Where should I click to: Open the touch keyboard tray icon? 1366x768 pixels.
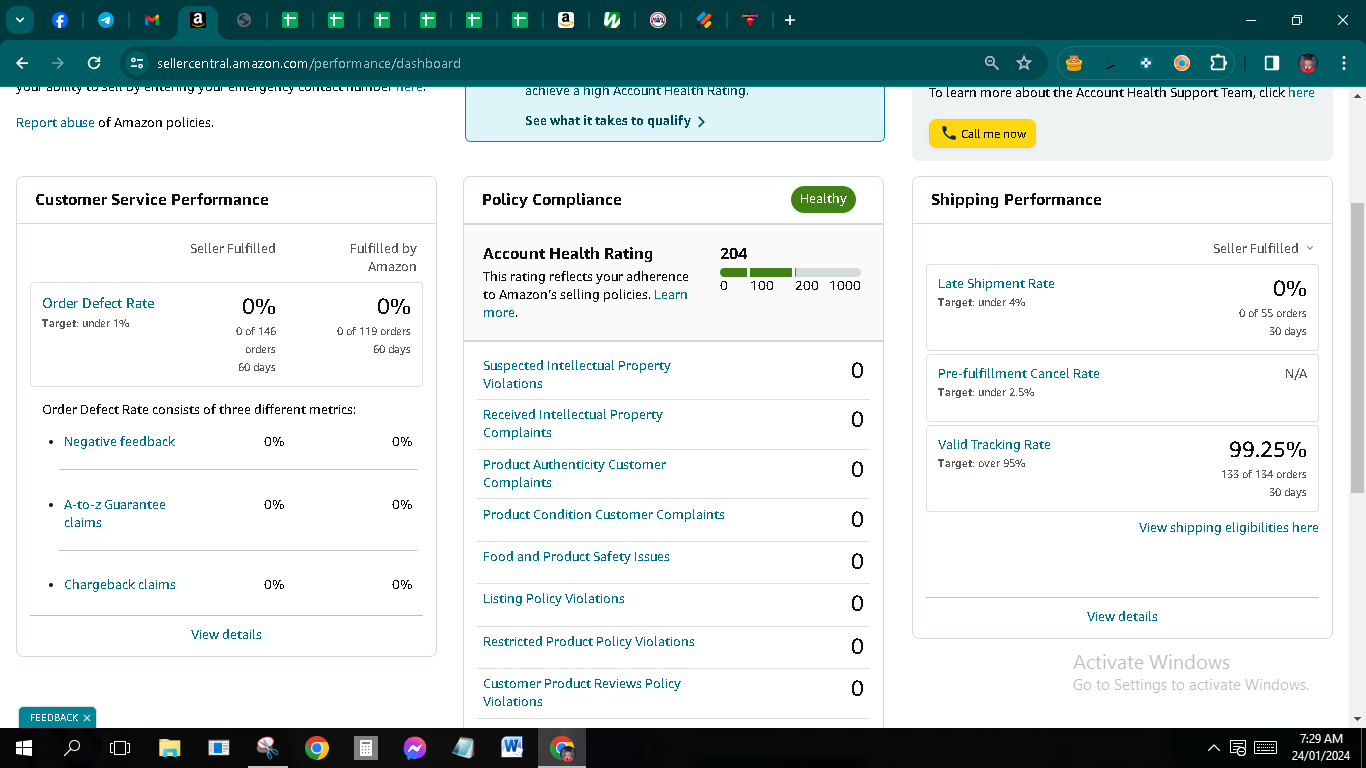coord(1265,747)
